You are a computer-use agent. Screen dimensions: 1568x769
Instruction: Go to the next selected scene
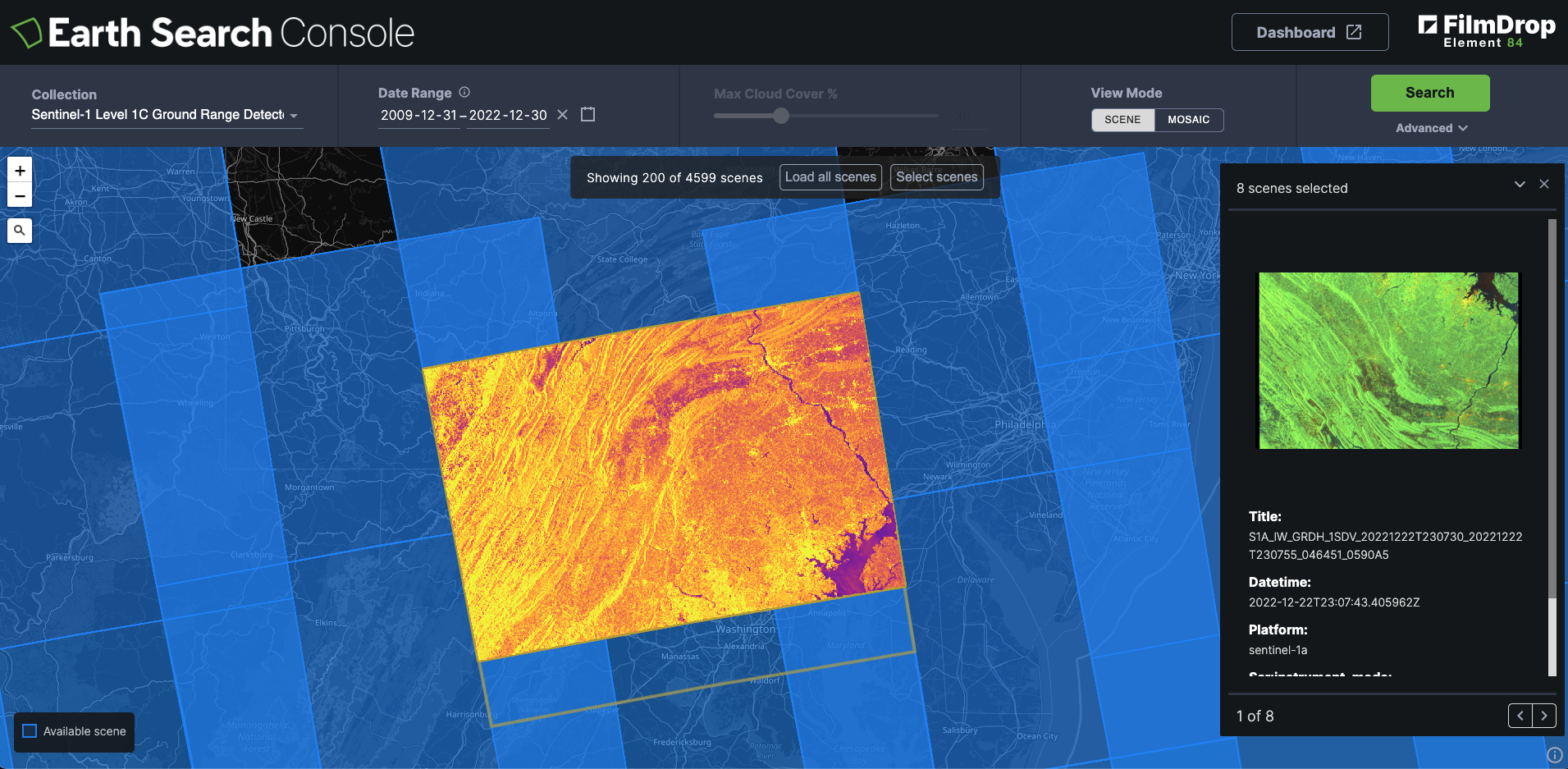[1543, 716]
